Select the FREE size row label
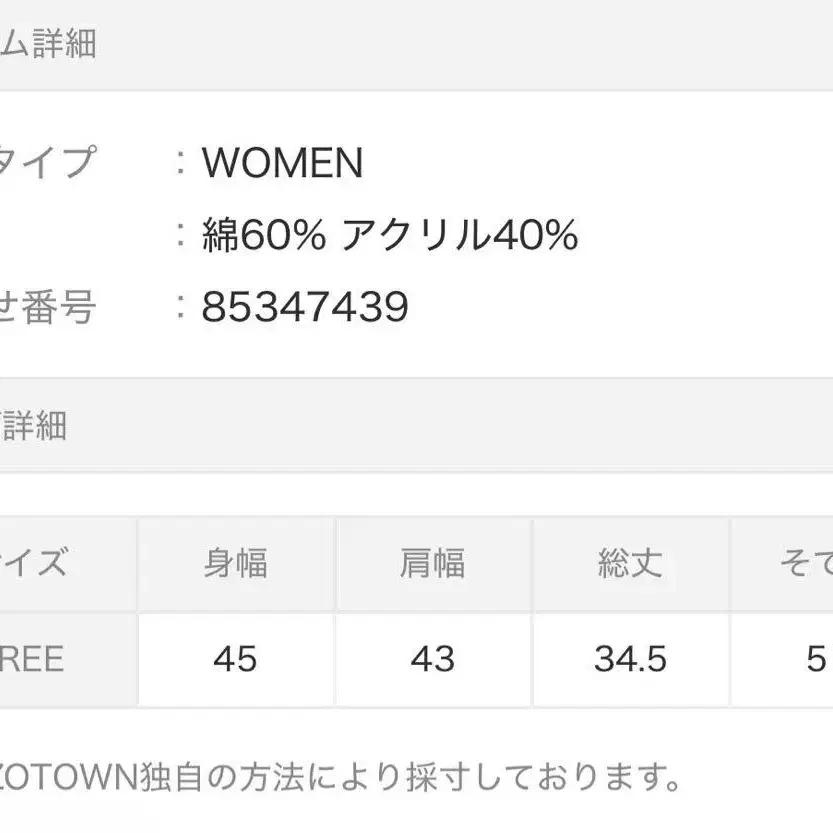This screenshot has height=833, width=833. coord(34,659)
